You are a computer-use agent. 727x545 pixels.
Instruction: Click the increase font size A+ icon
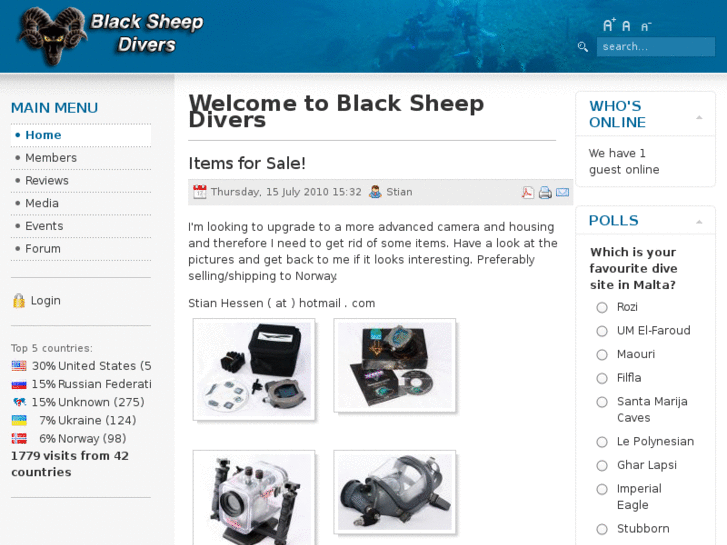(609, 25)
